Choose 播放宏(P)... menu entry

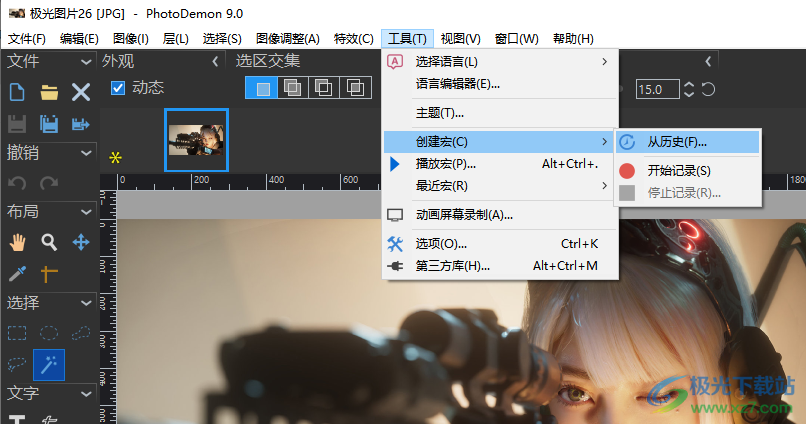pos(499,163)
